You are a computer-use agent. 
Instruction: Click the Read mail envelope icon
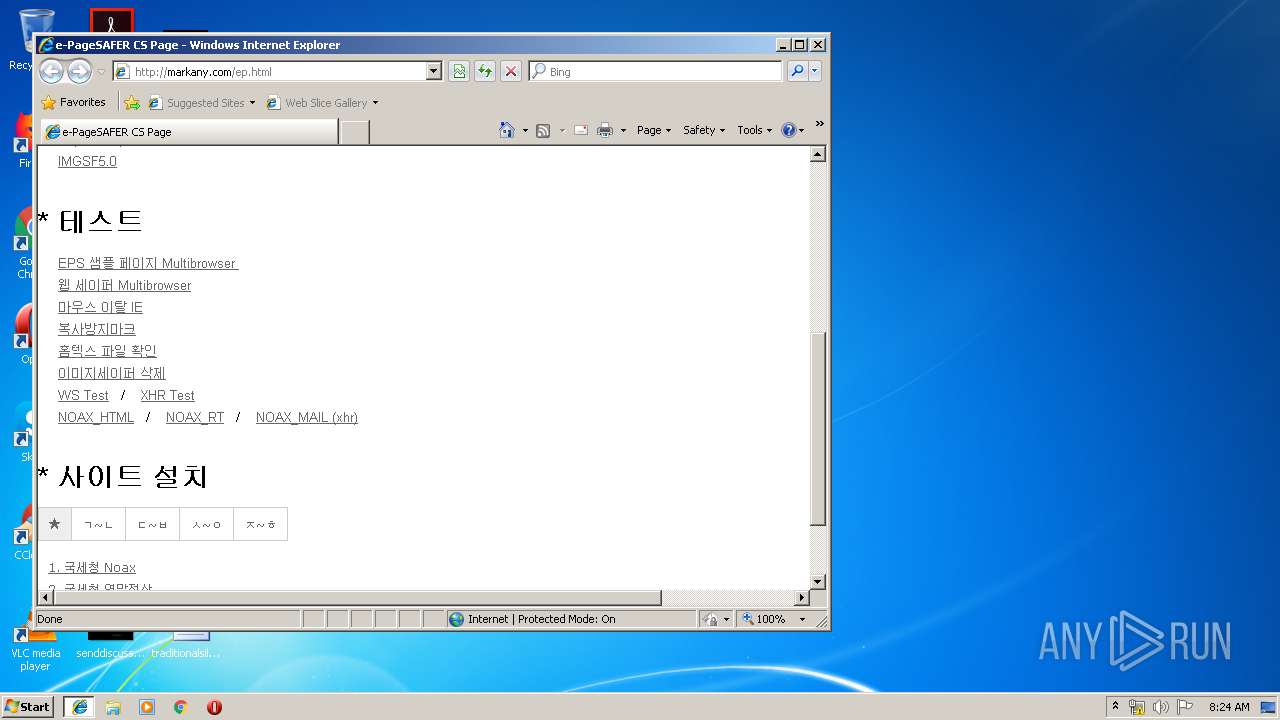[x=581, y=130]
